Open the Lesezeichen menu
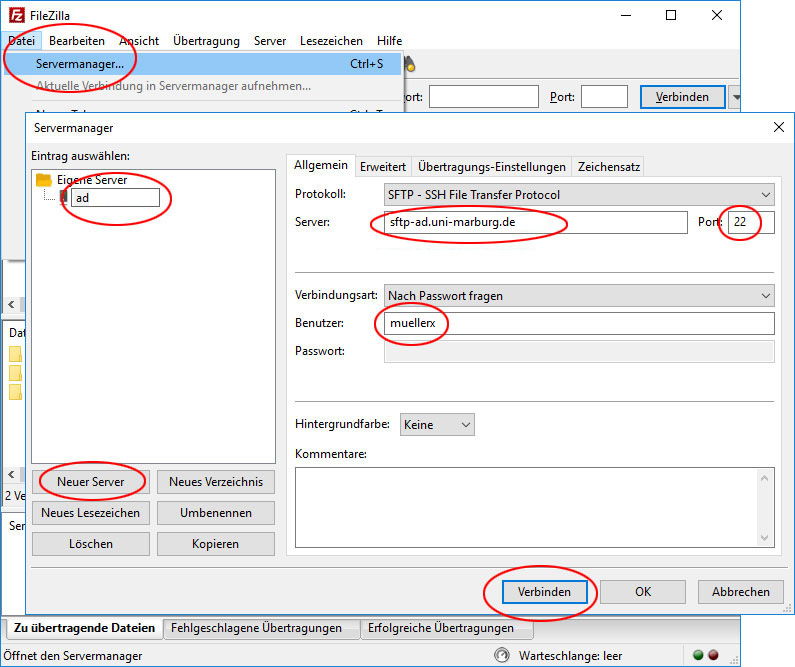Viewport: 795px width, 667px height. tap(331, 41)
